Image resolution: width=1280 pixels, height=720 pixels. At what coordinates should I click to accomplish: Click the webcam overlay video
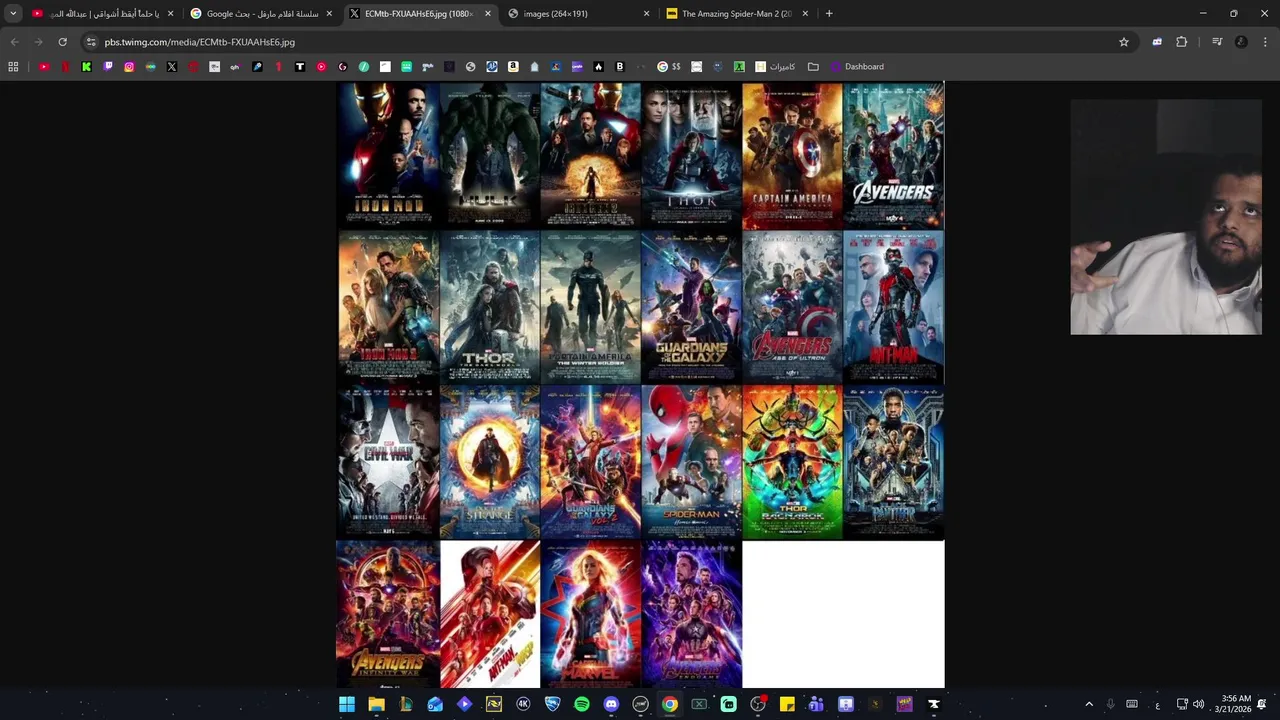(1166, 217)
